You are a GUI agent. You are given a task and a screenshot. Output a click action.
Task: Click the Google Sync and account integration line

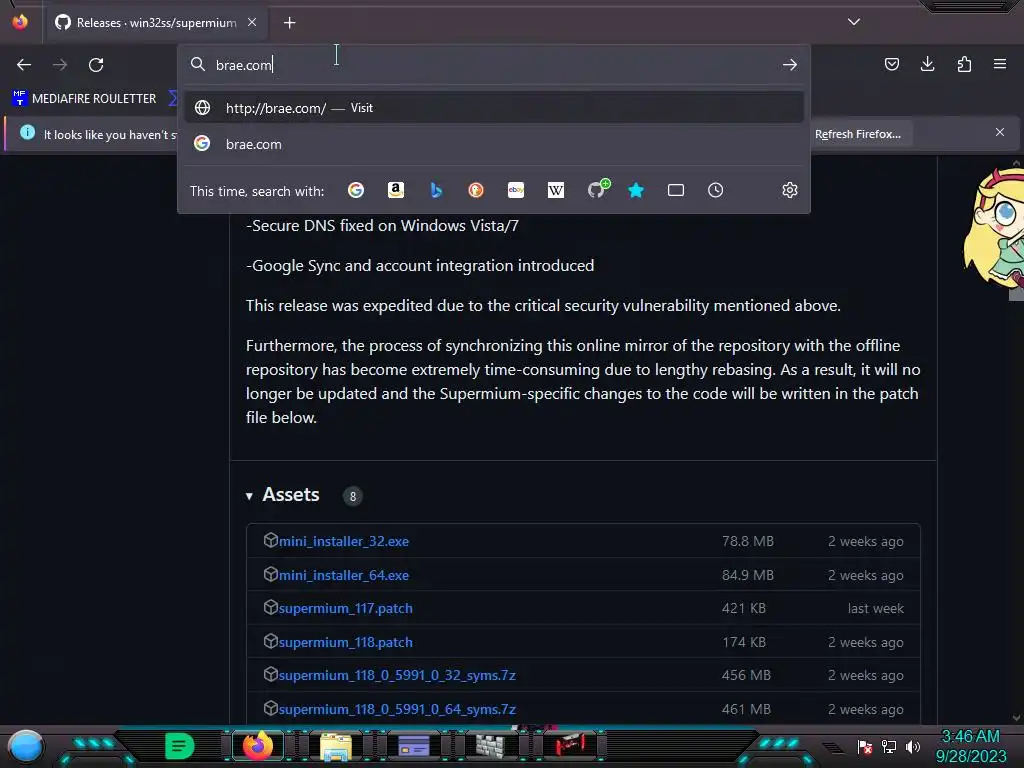[x=420, y=266]
